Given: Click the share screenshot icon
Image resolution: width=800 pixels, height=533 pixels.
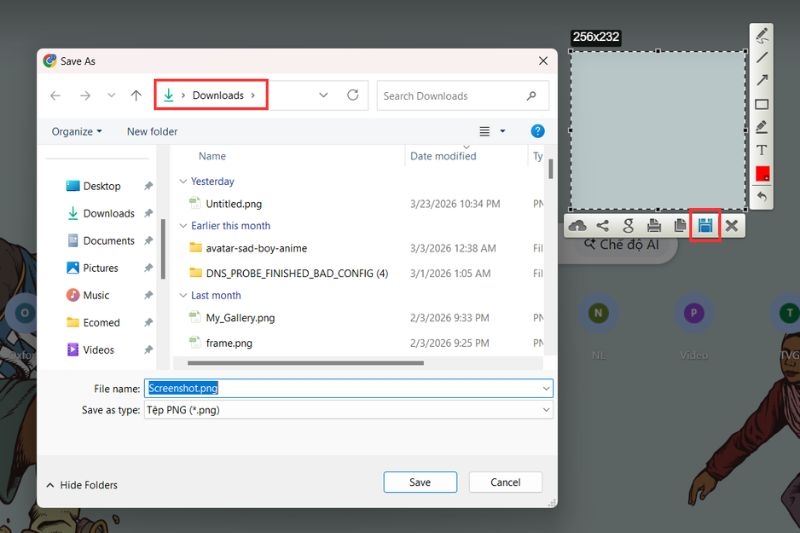Looking at the screenshot, I should (x=603, y=225).
